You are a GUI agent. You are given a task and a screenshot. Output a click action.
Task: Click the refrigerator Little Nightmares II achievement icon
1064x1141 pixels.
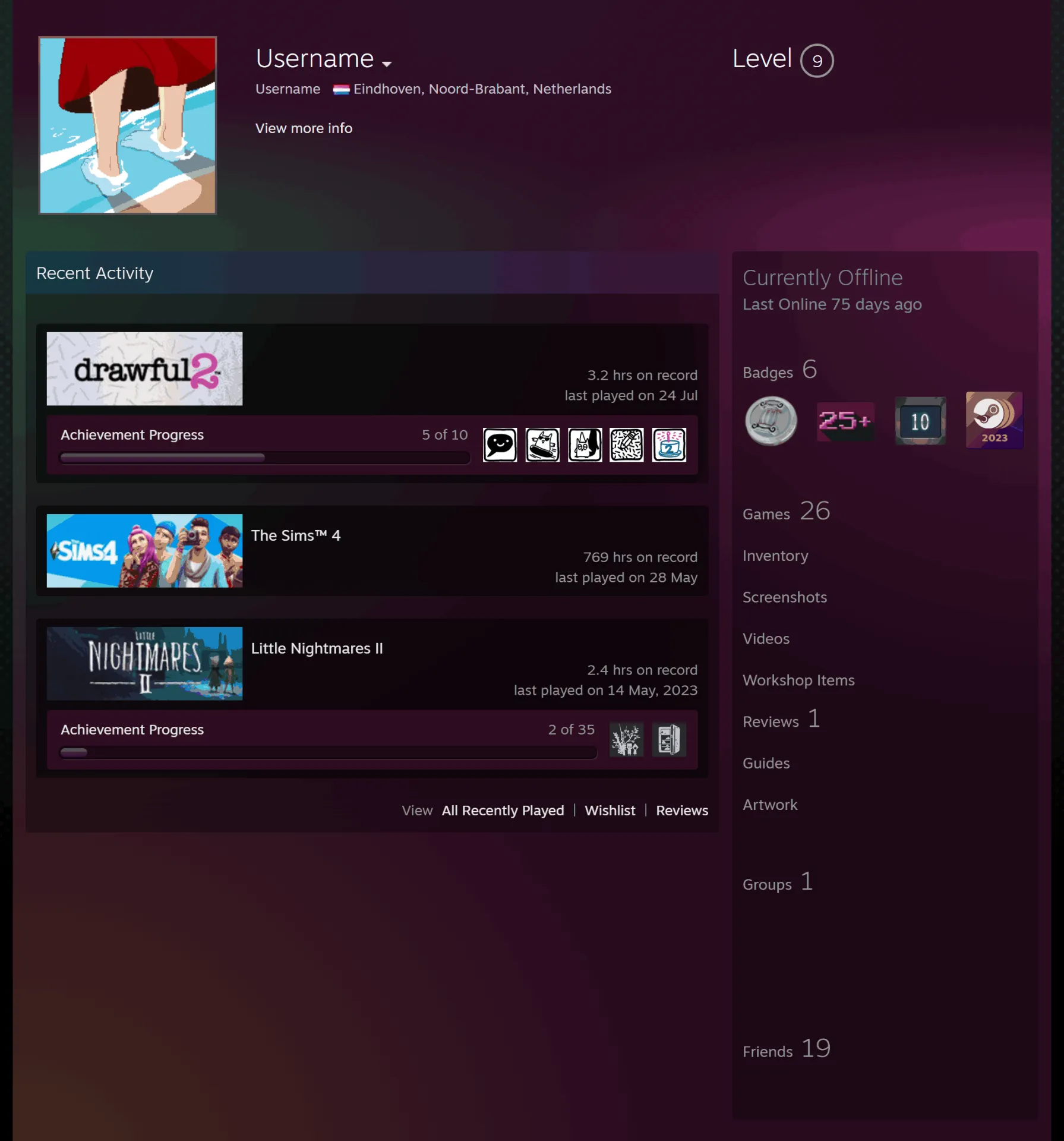click(x=669, y=739)
